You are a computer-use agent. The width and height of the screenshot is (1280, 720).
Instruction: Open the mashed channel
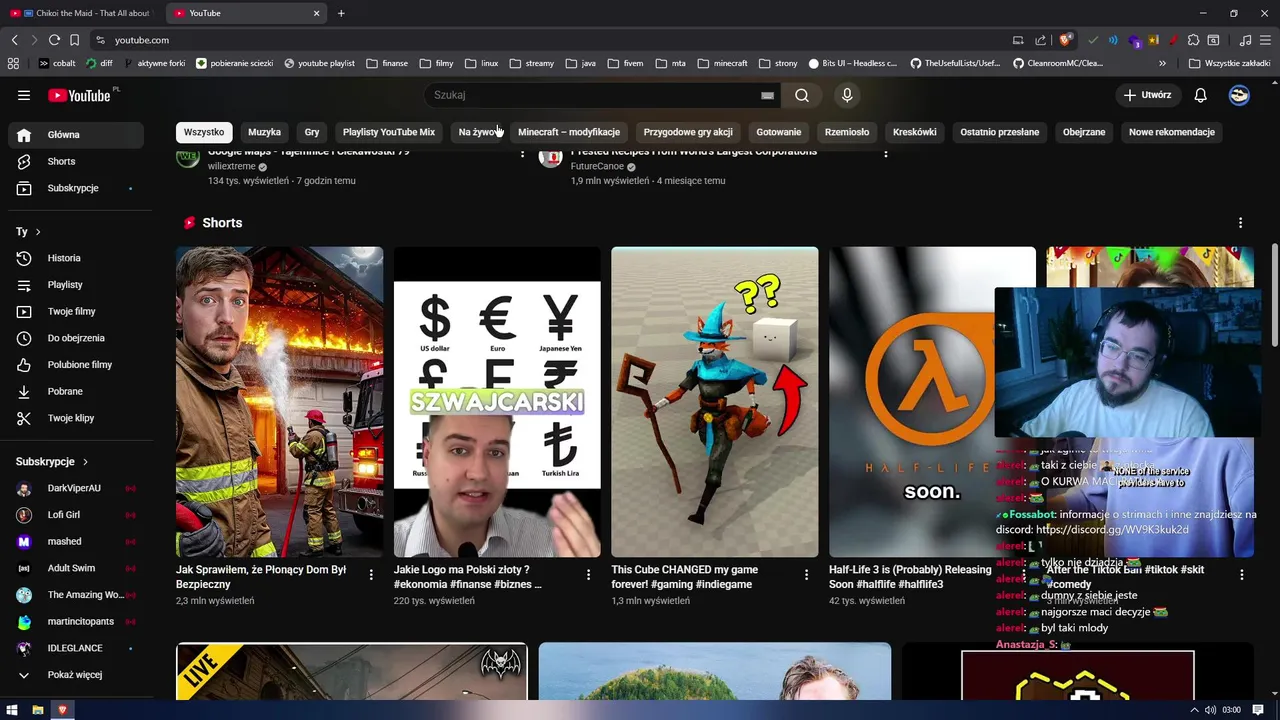coord(76,541)
